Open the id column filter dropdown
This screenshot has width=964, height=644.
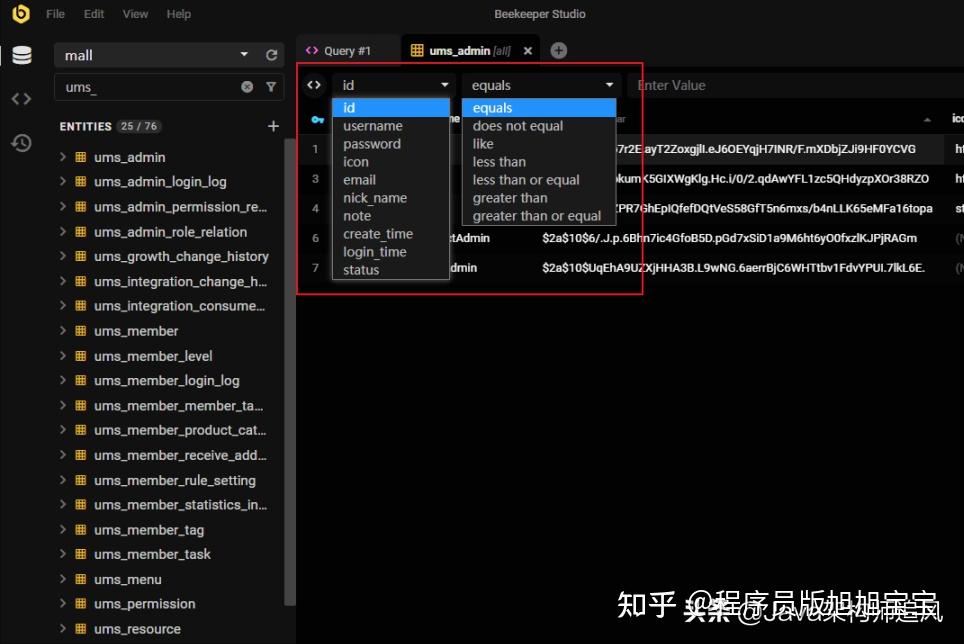pyautogui.click(x=393, y=85)
